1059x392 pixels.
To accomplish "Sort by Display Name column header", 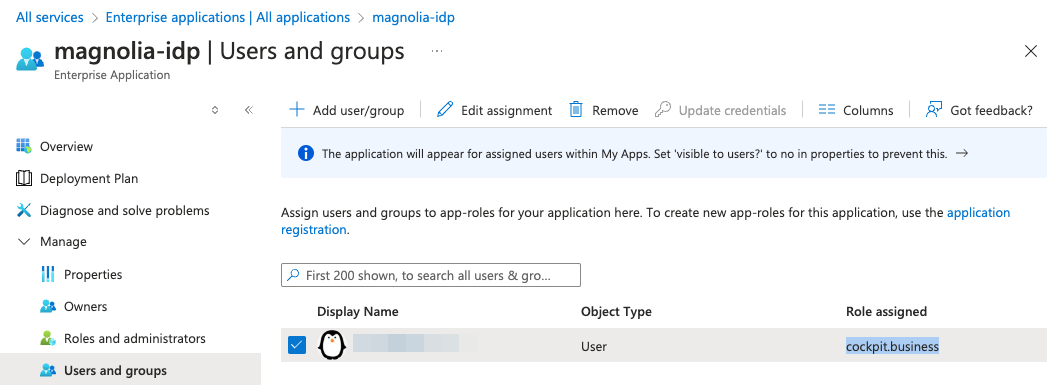I will click(357, 312).
